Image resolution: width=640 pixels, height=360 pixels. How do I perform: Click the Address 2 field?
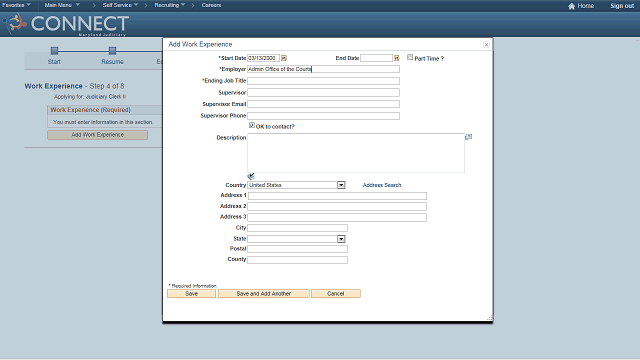pos(337,207)
